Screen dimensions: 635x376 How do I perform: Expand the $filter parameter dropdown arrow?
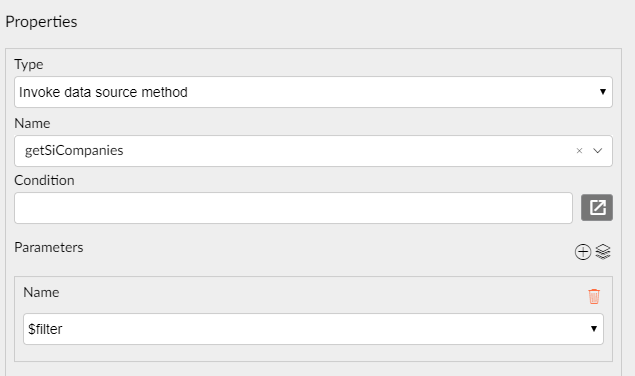click(594, 329)
